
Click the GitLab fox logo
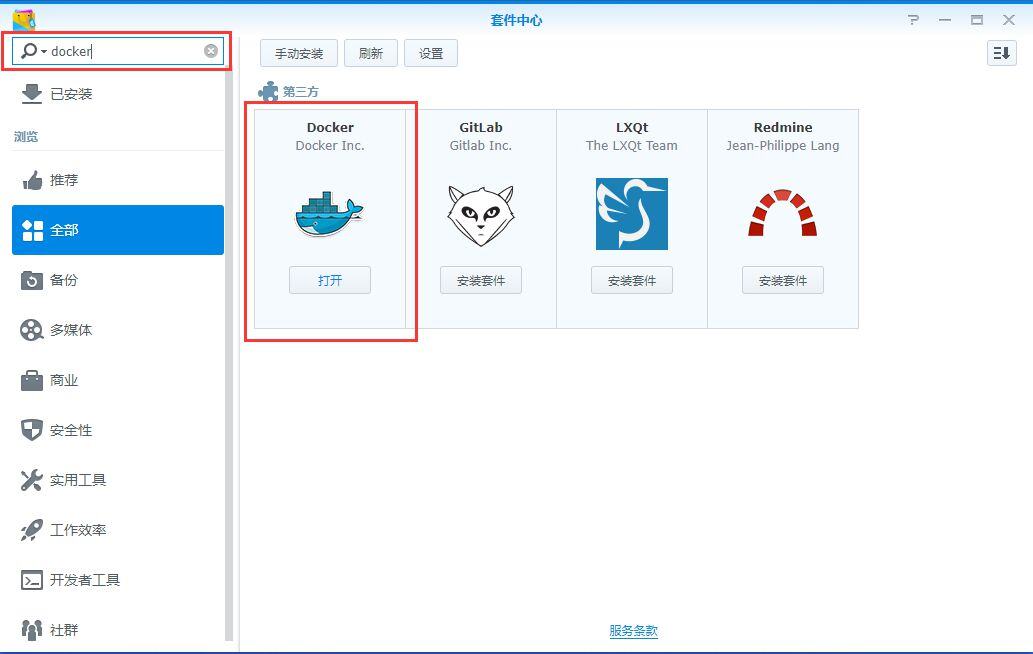click(481, 215)
